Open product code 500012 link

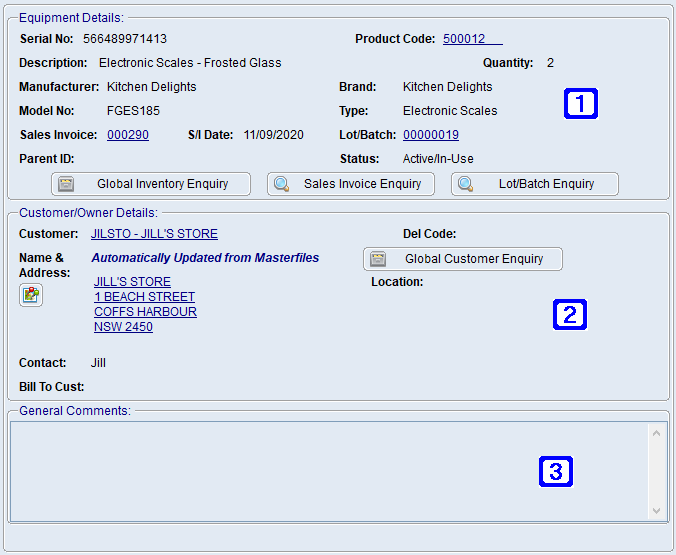click(x=473, y=39)
